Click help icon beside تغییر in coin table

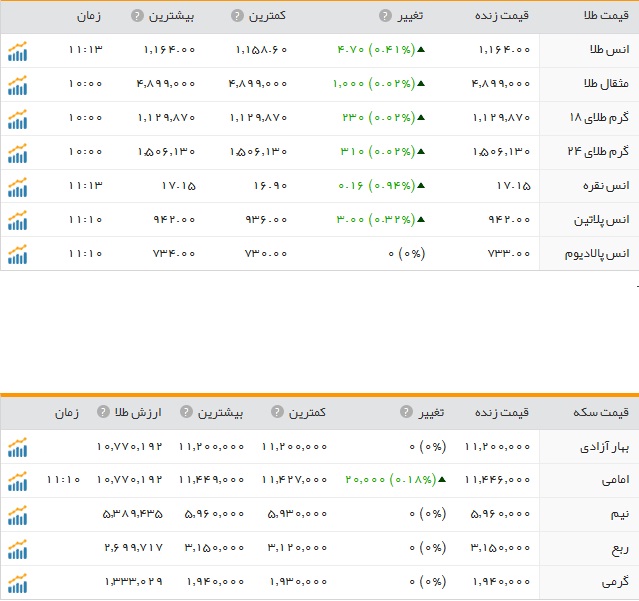pos(406,412)
